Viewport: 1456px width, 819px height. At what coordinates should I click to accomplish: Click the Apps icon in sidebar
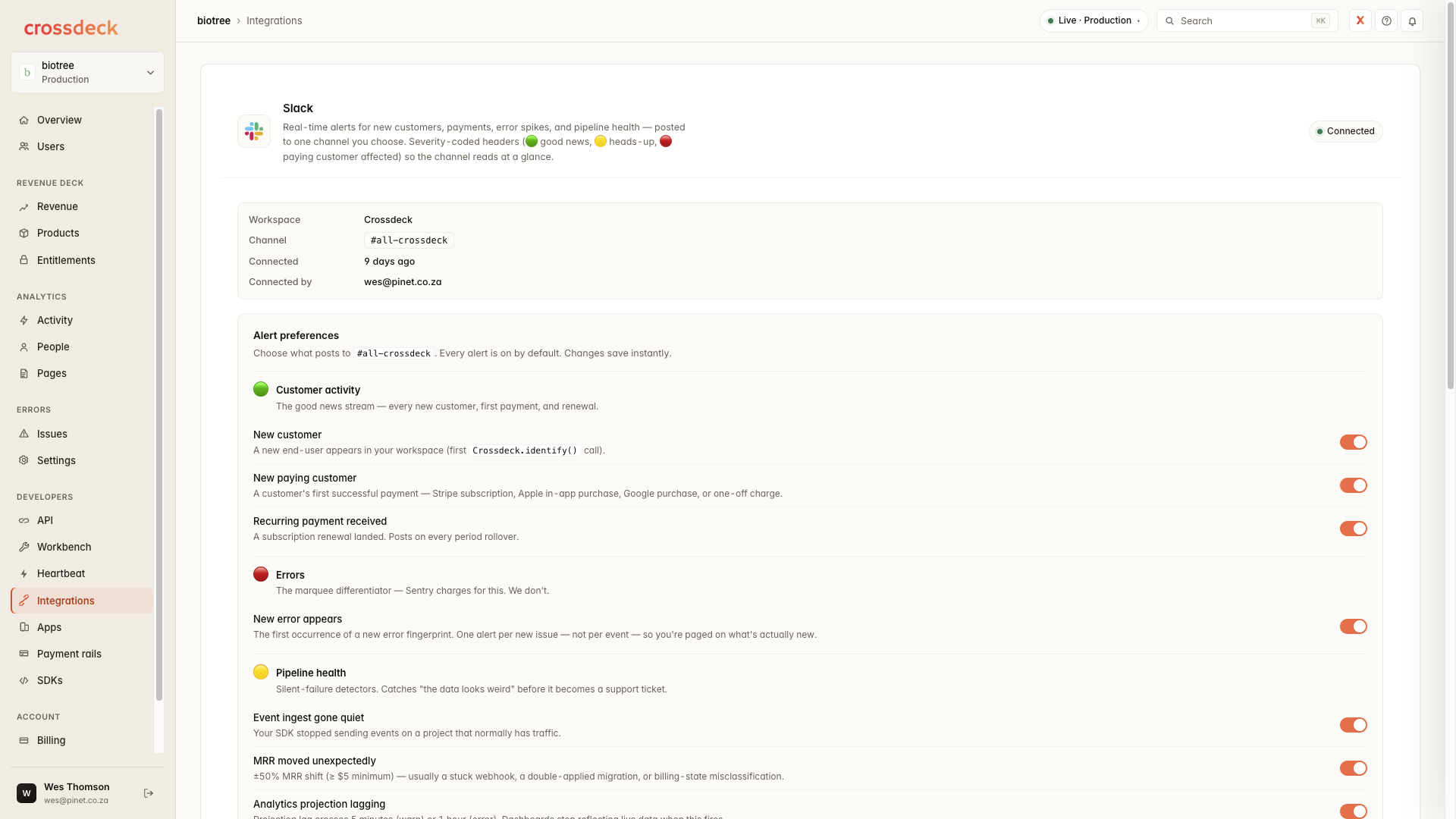(x=24, y=627)
